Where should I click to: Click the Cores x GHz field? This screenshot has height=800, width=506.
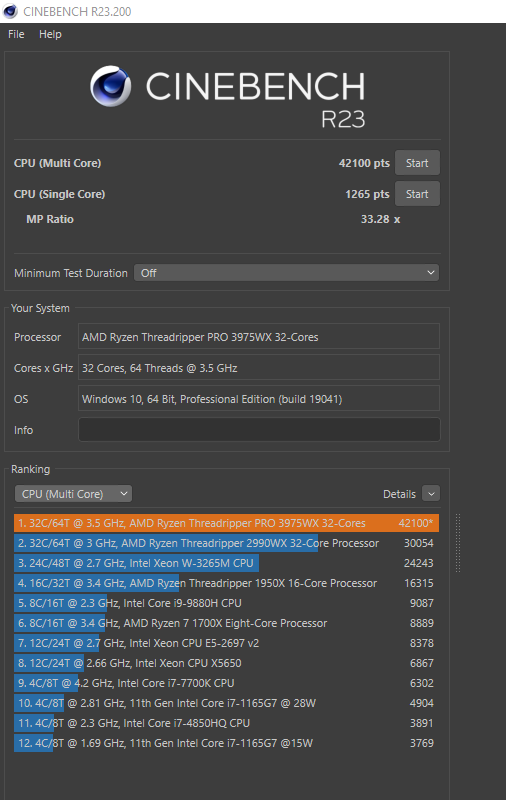point(259,368)
